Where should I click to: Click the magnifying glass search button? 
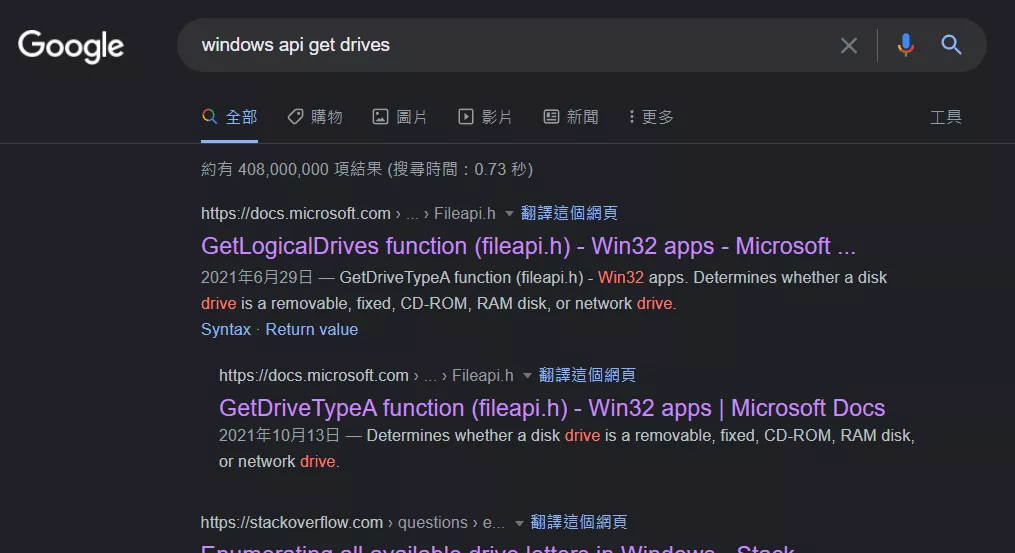tap(952, 45)
